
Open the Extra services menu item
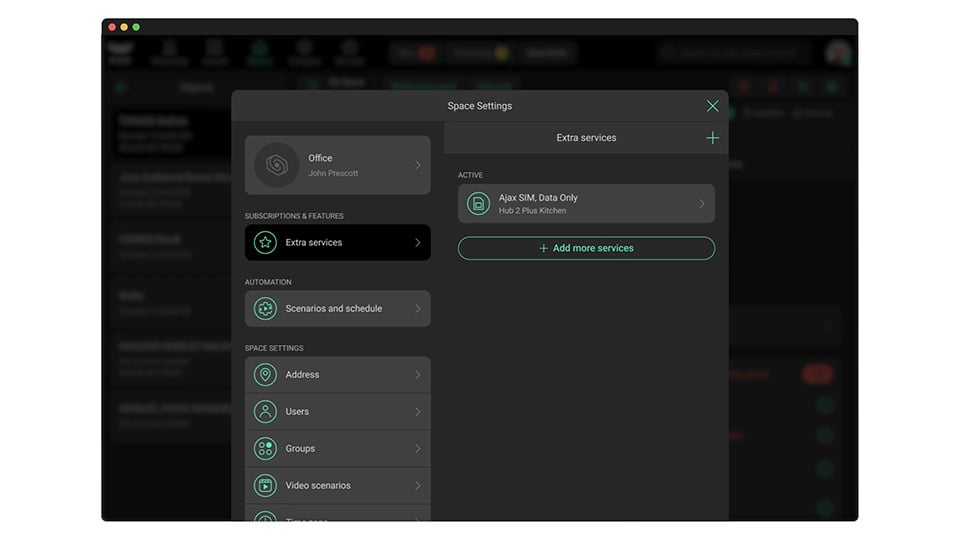(337, 242)
